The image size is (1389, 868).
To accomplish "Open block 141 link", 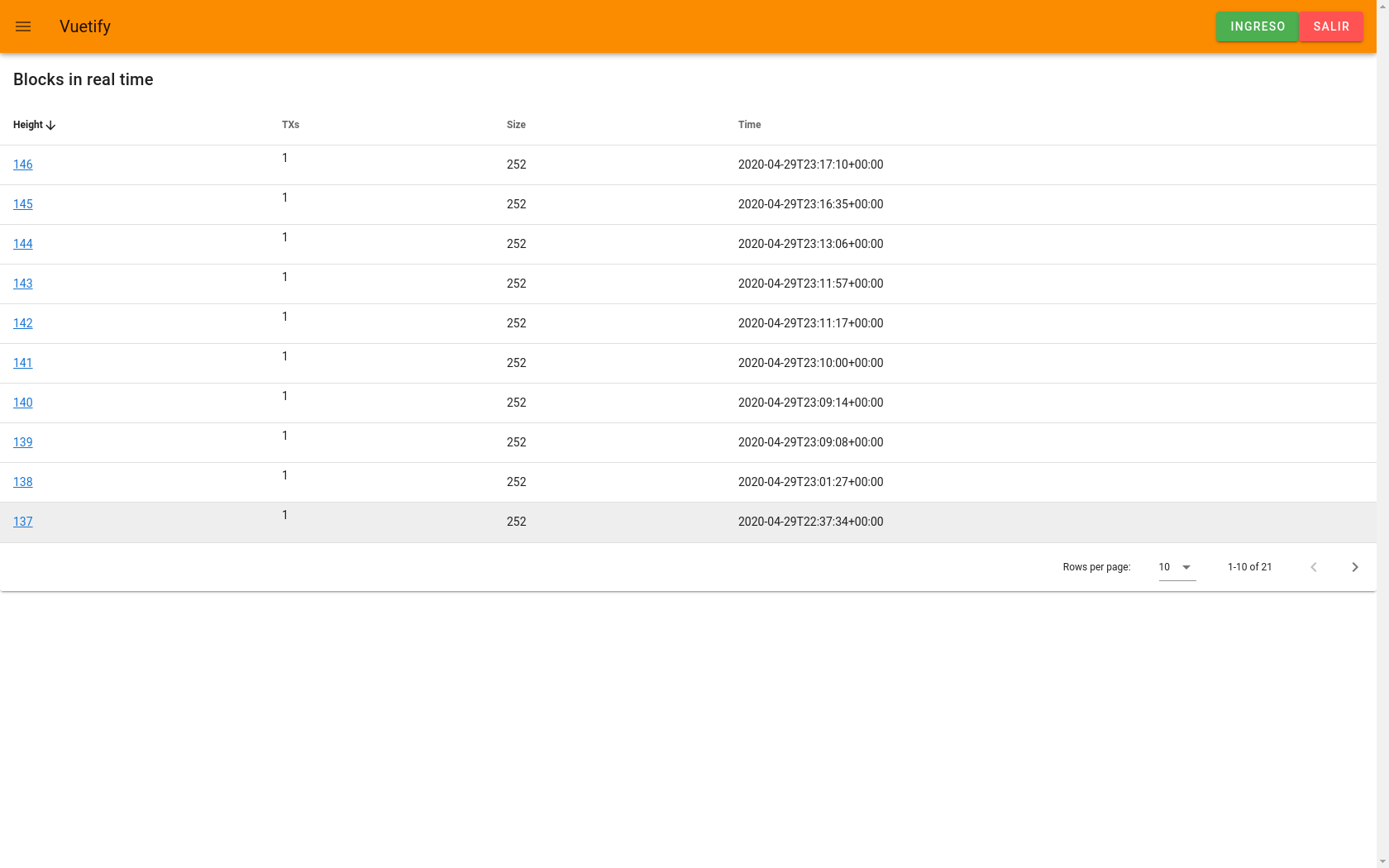I will 23,363.
